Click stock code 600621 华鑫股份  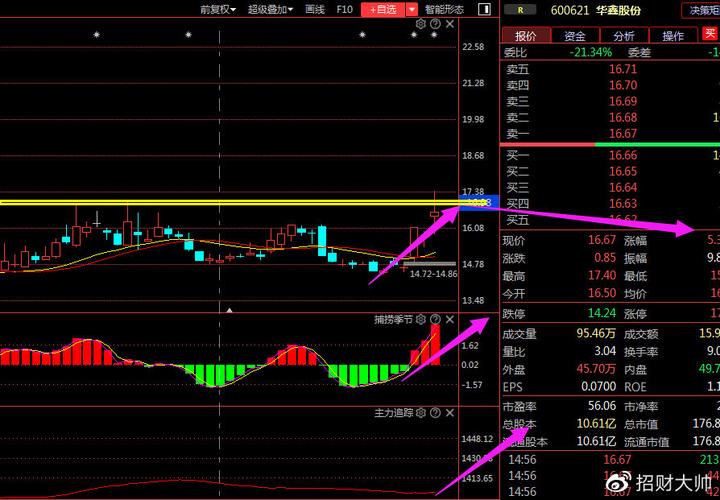pos(596,10)
